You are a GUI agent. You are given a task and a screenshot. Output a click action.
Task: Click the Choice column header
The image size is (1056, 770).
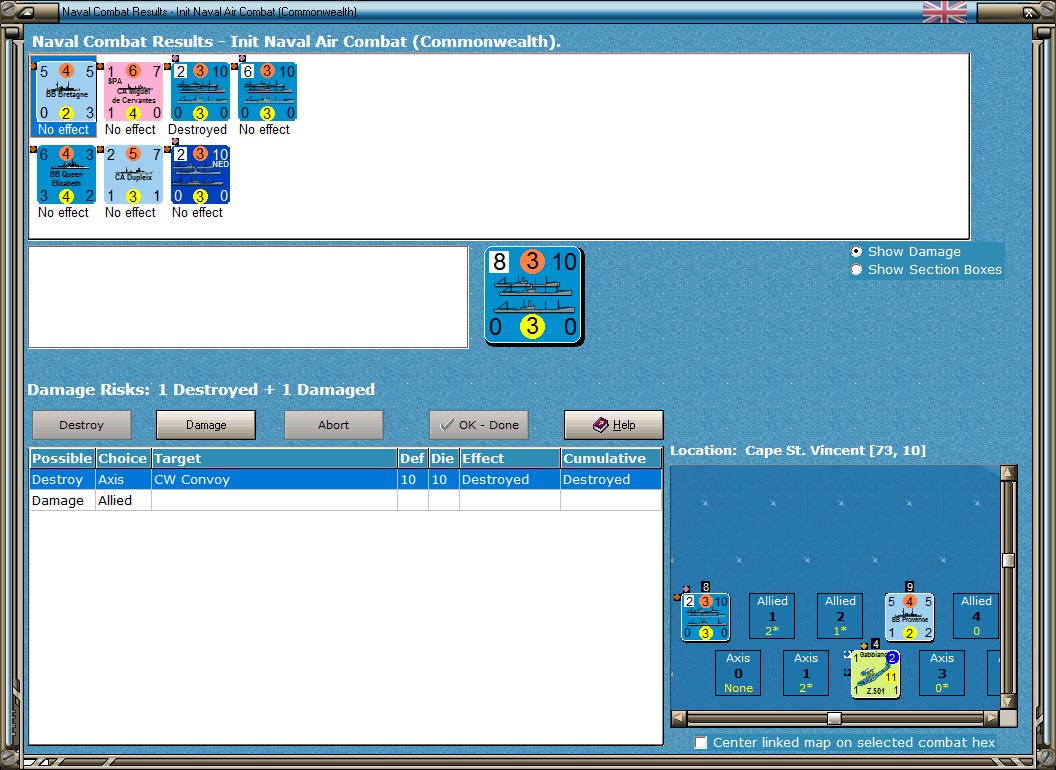123,459
